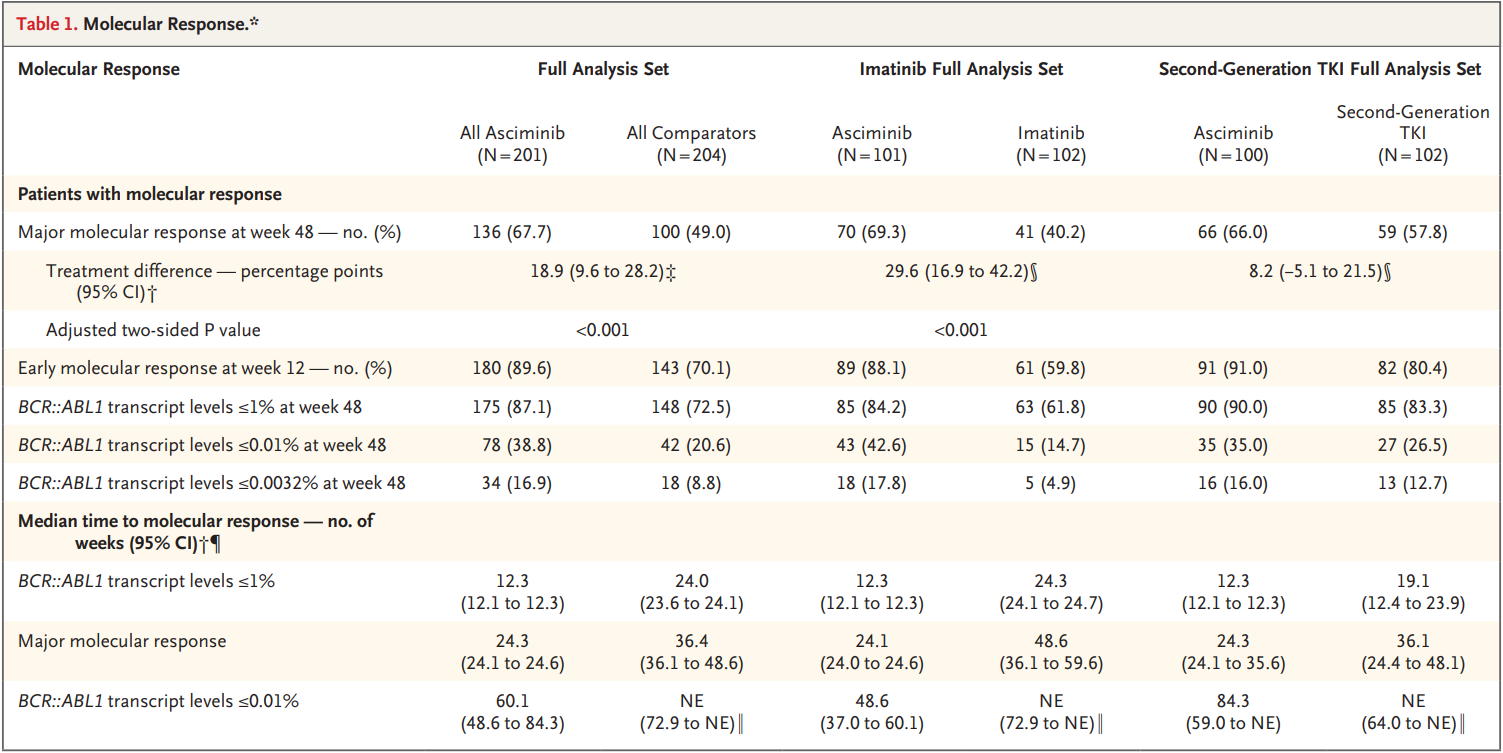Click the value '89 (88.1)'
1503x753 pixels.
point(872,368)
